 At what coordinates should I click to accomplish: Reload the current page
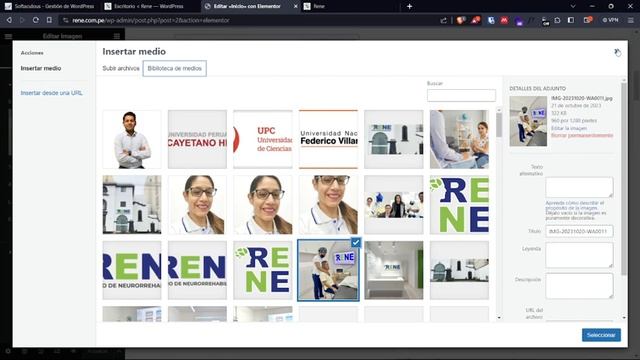36,20
